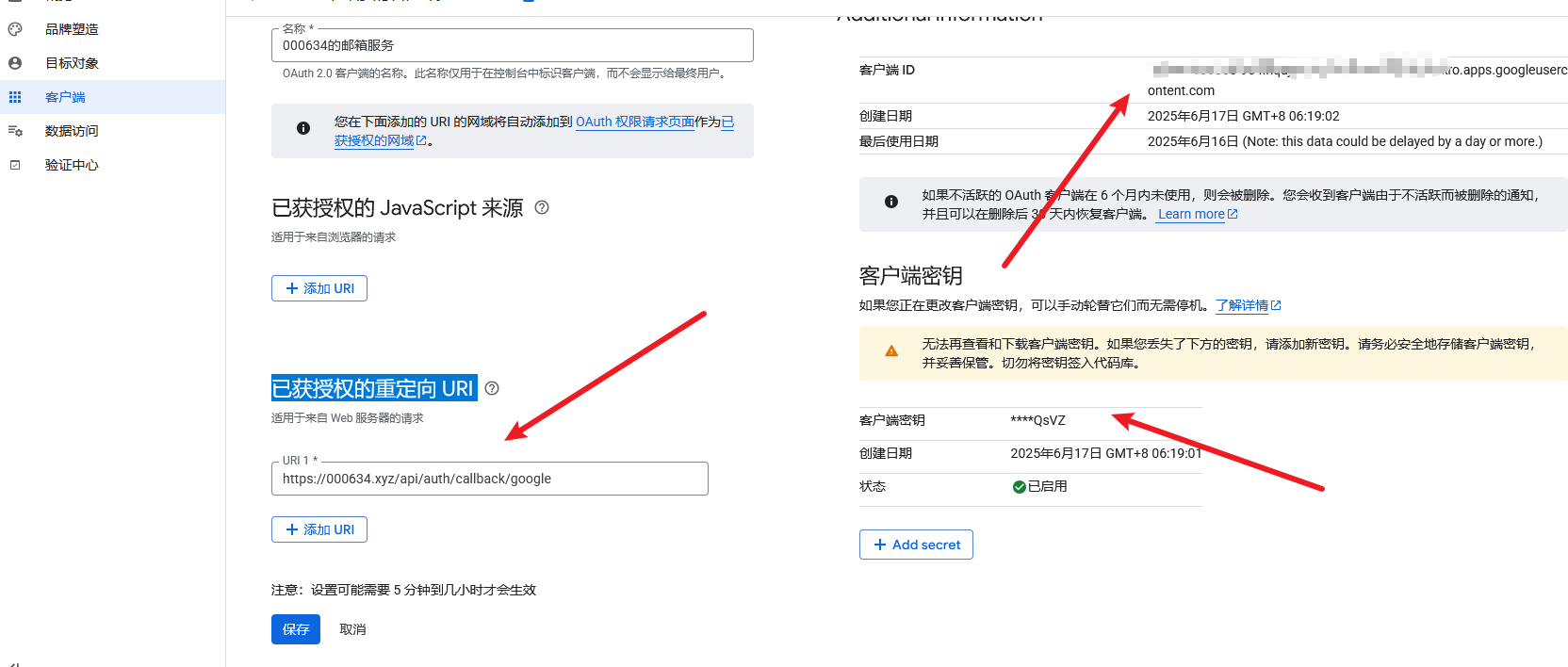Click the Add secret button

point(916,545)
